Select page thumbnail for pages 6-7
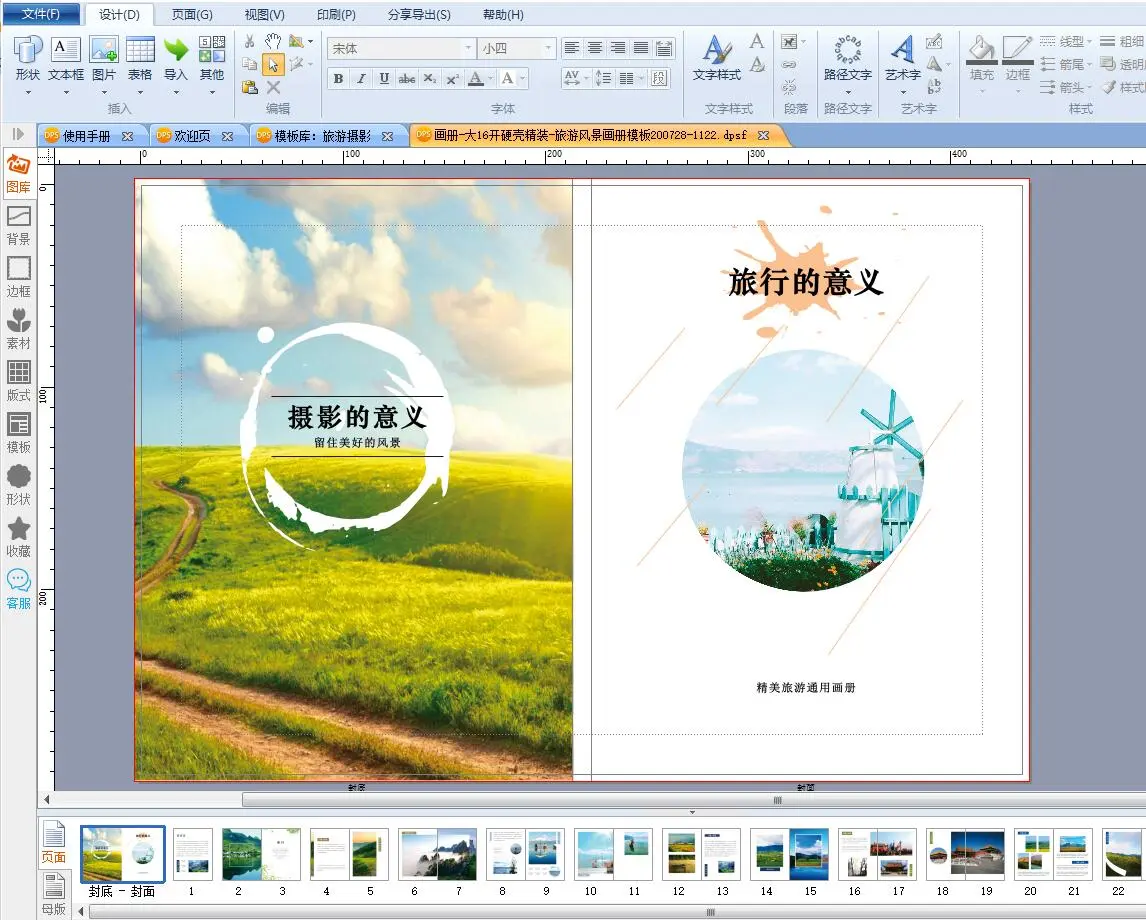 pyautogui.click(x=437, y=854)
